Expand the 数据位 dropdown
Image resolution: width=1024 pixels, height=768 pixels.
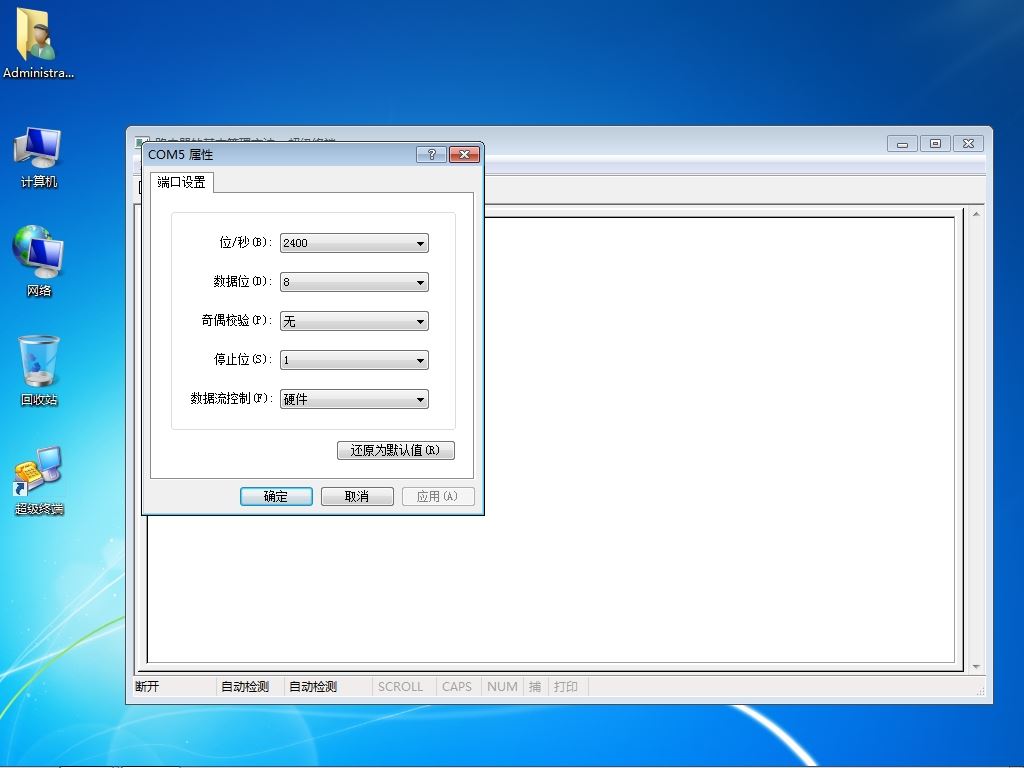354,282
